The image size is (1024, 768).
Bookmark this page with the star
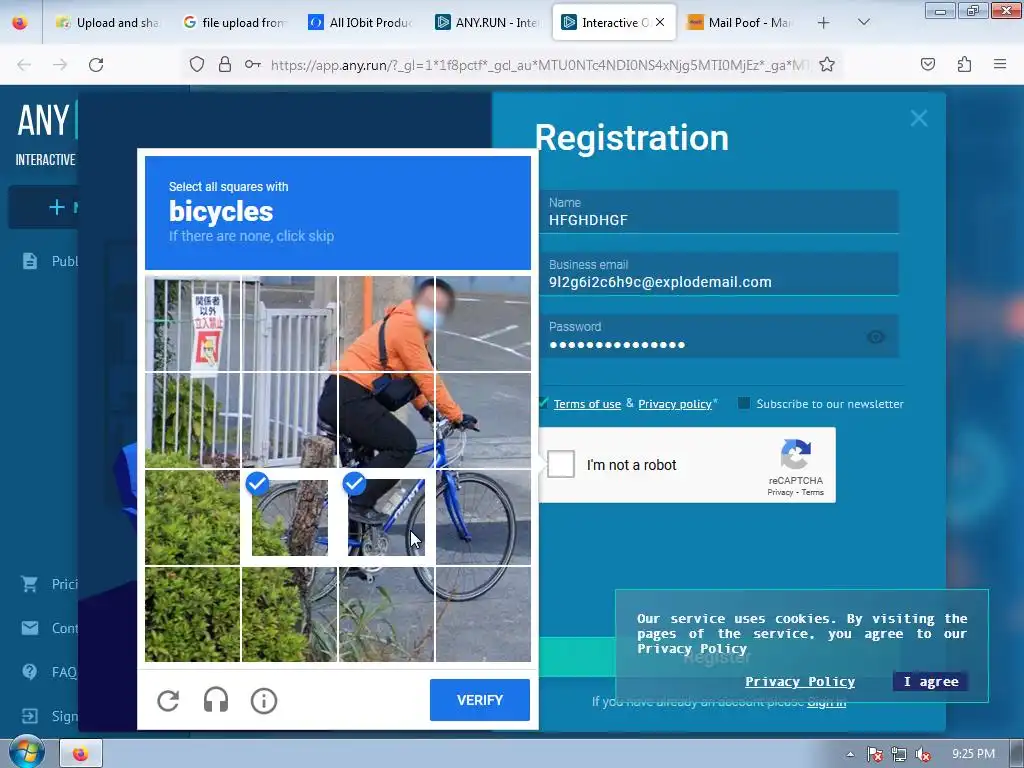pyautogui.click(x=827, y=64)
